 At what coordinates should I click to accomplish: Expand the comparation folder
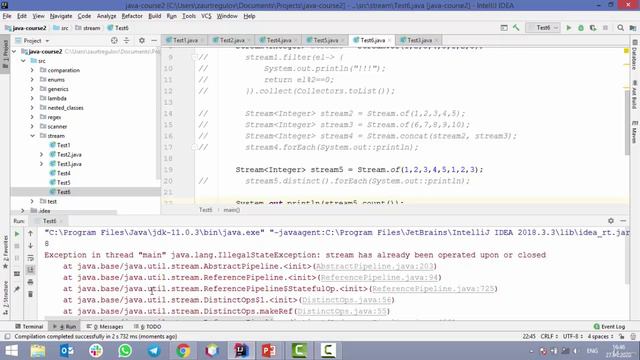[x=32, y=70]
